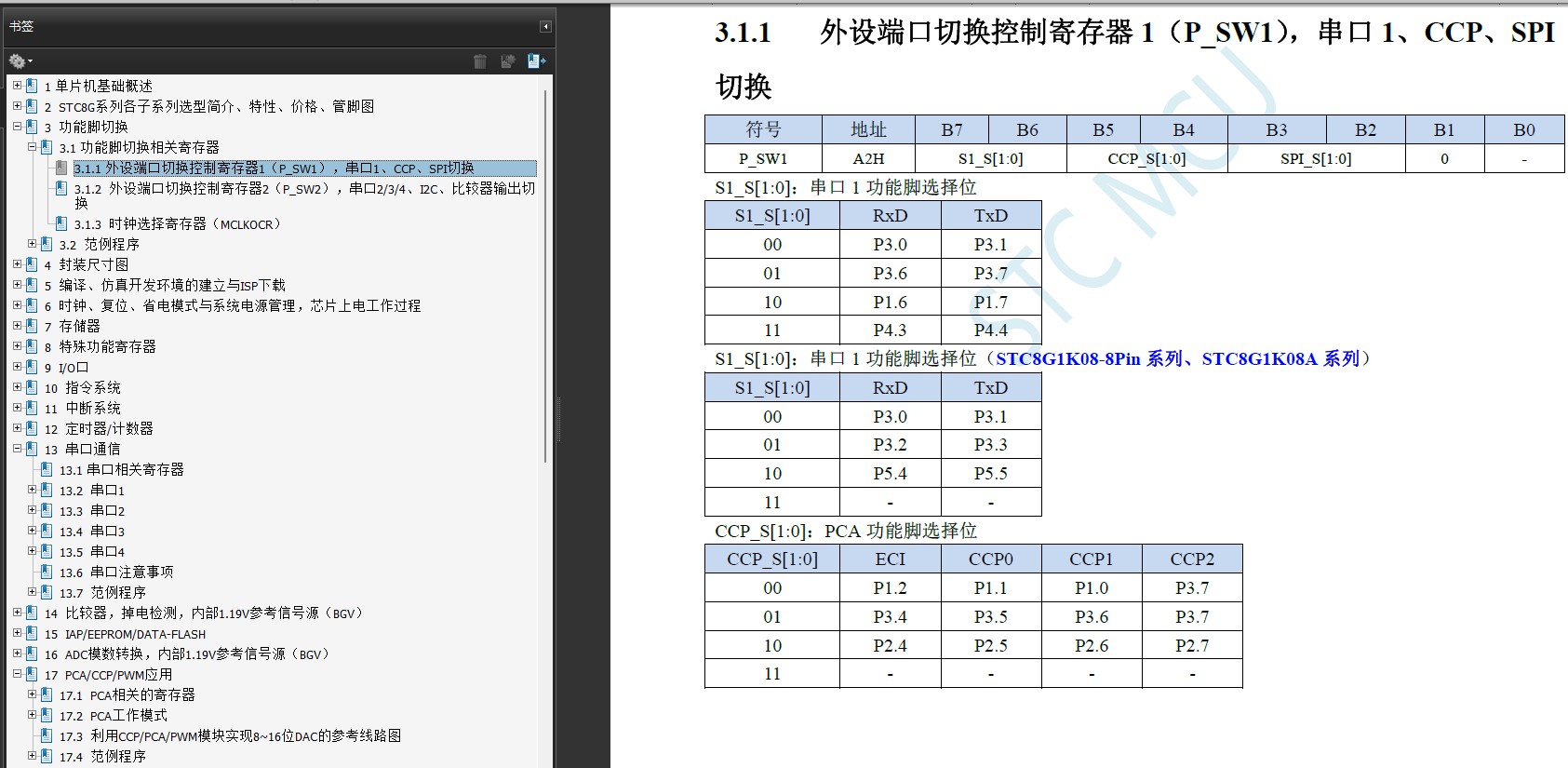The width and height of the screenshot is (1568, 768).
Task: Click the delete bookmark trash icon
Action: pyautogui.click(x=480, y=61)
